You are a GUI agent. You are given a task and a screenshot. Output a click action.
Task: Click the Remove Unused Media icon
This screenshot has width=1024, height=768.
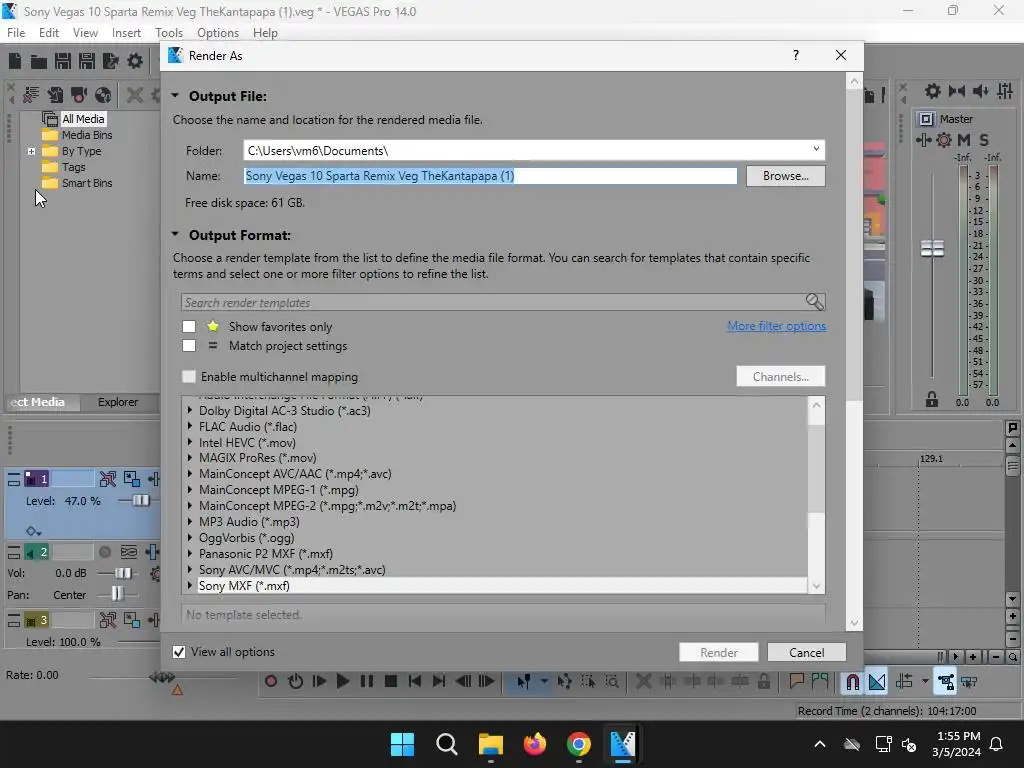tap(31, 95)
